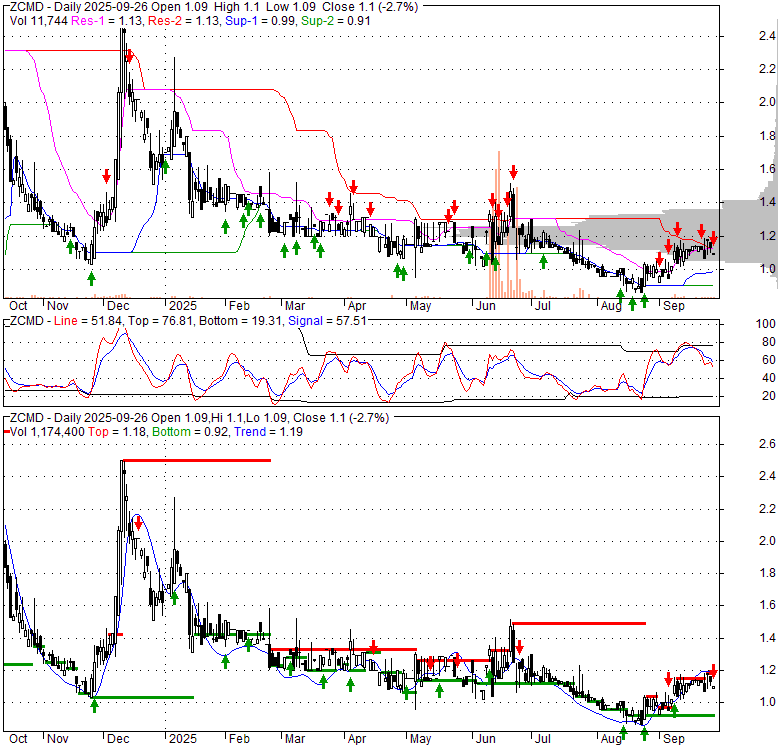
Task: Click the red down arrow above June peak, top chart
Action: pyautogui.click(x=513, y=173)
